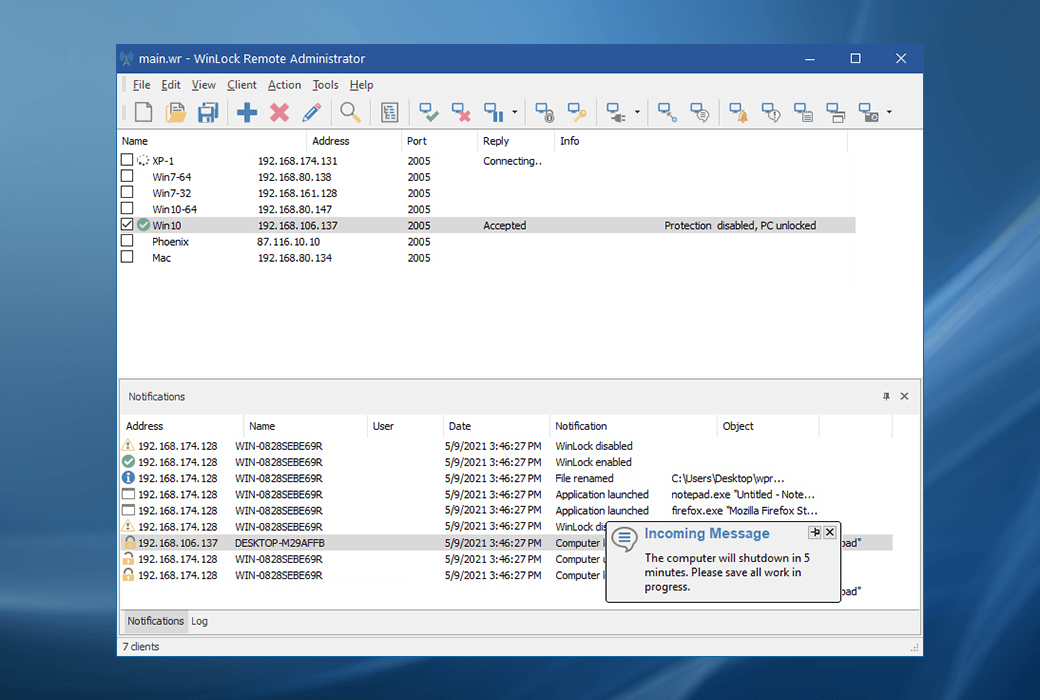The image size is (1040, 700).
Task: Click the Info column header
Action: point(701,141)
